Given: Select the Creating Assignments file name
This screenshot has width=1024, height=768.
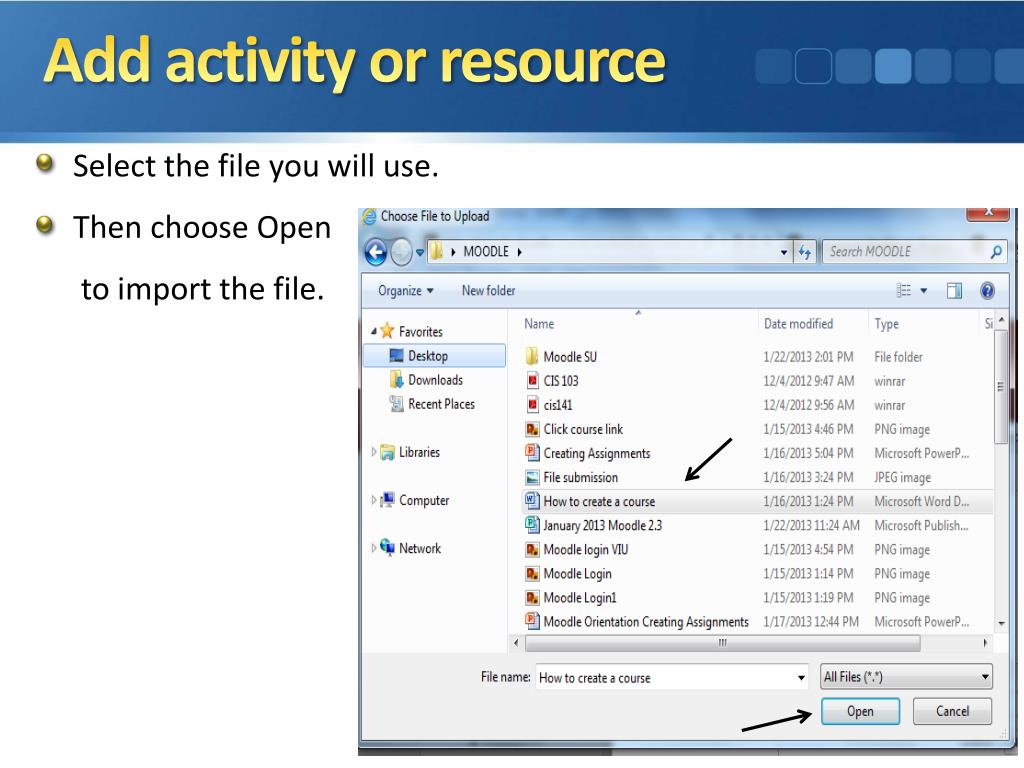Looking at the screenshot, I should click(597, 453).
